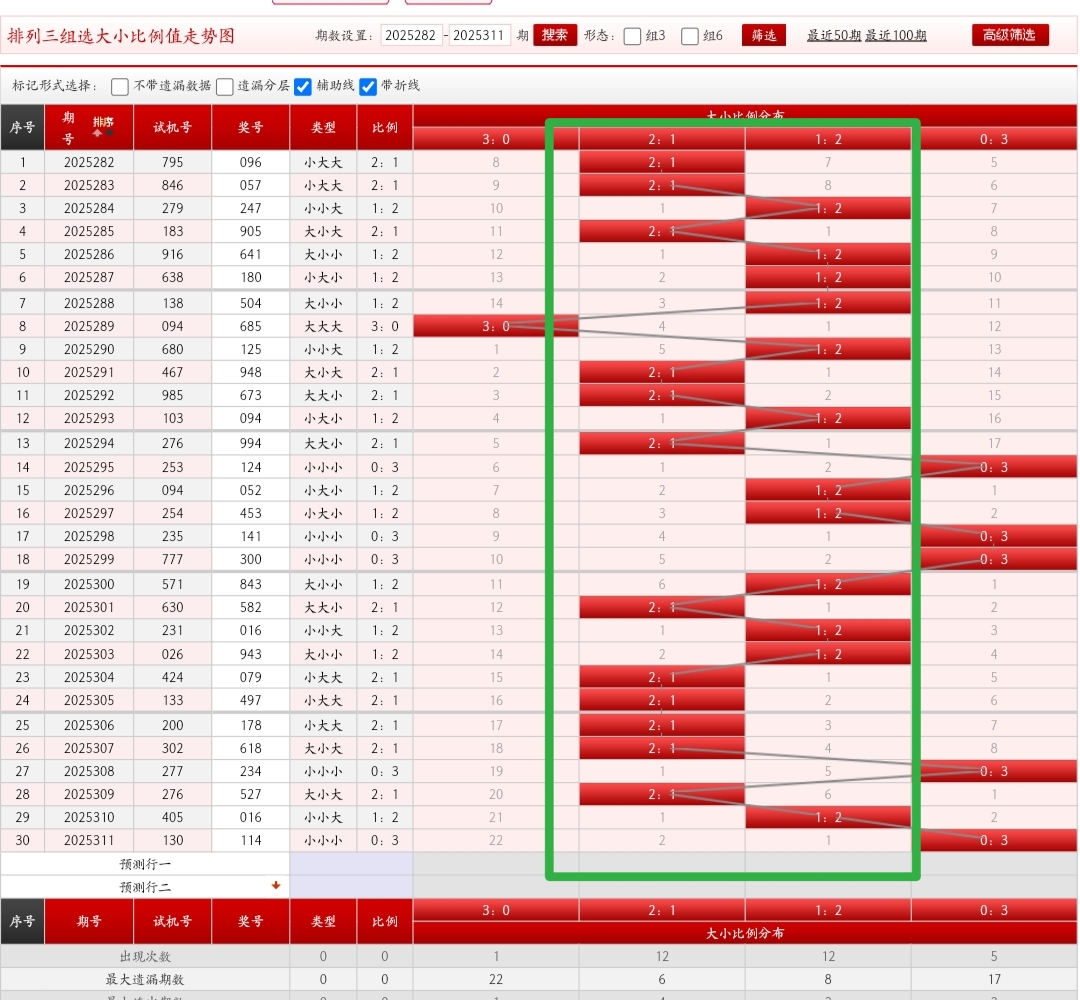The height and width of the screenshot is (1000, 1080).
Task: Click the highlighted 0:3 cell for period 2025295
Action: coord(994,467)
